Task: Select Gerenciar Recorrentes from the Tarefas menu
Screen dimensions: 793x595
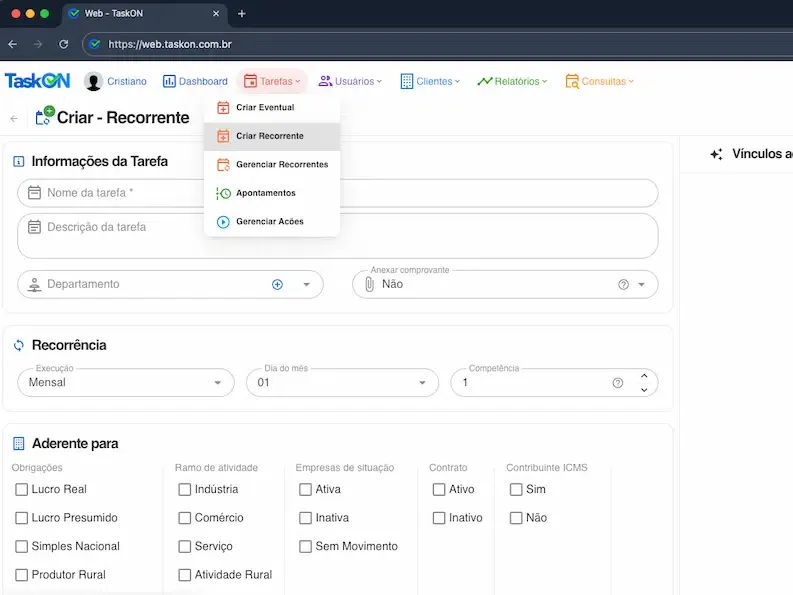Action: point(281,164)
